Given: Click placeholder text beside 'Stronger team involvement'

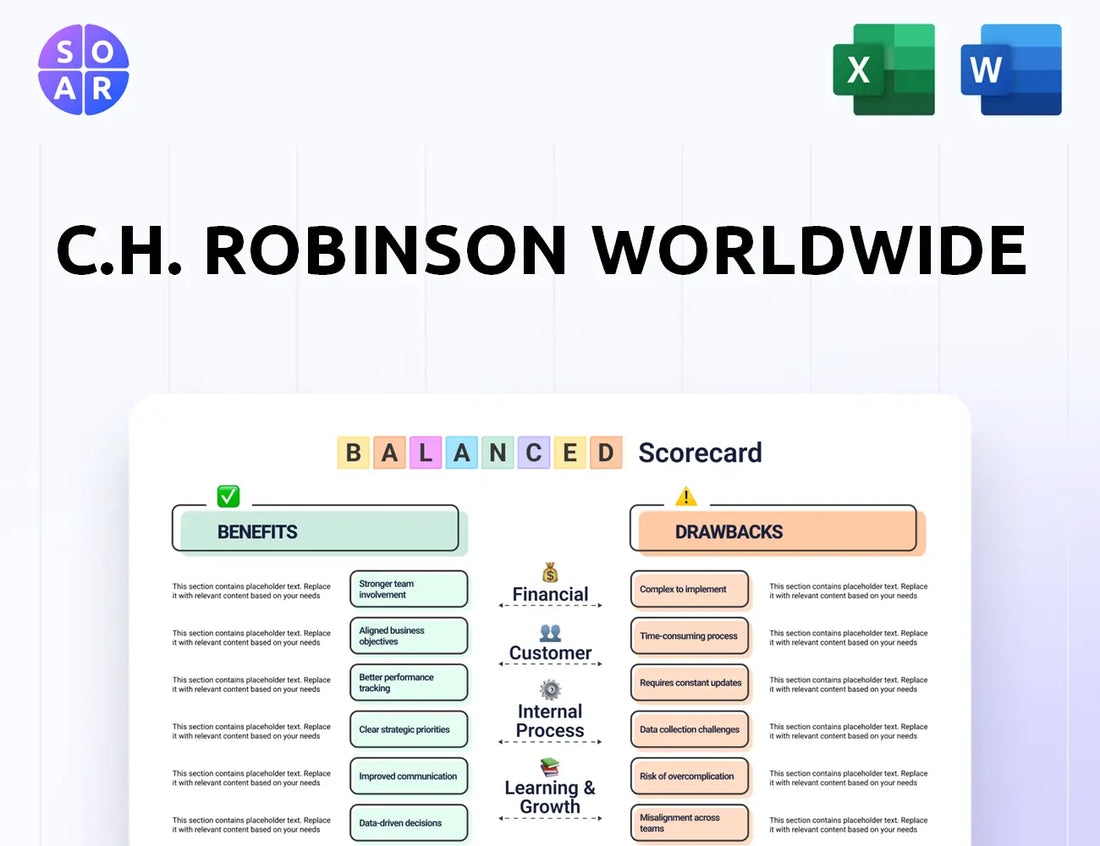Looking at the screenshot, I should click(251, 591).
